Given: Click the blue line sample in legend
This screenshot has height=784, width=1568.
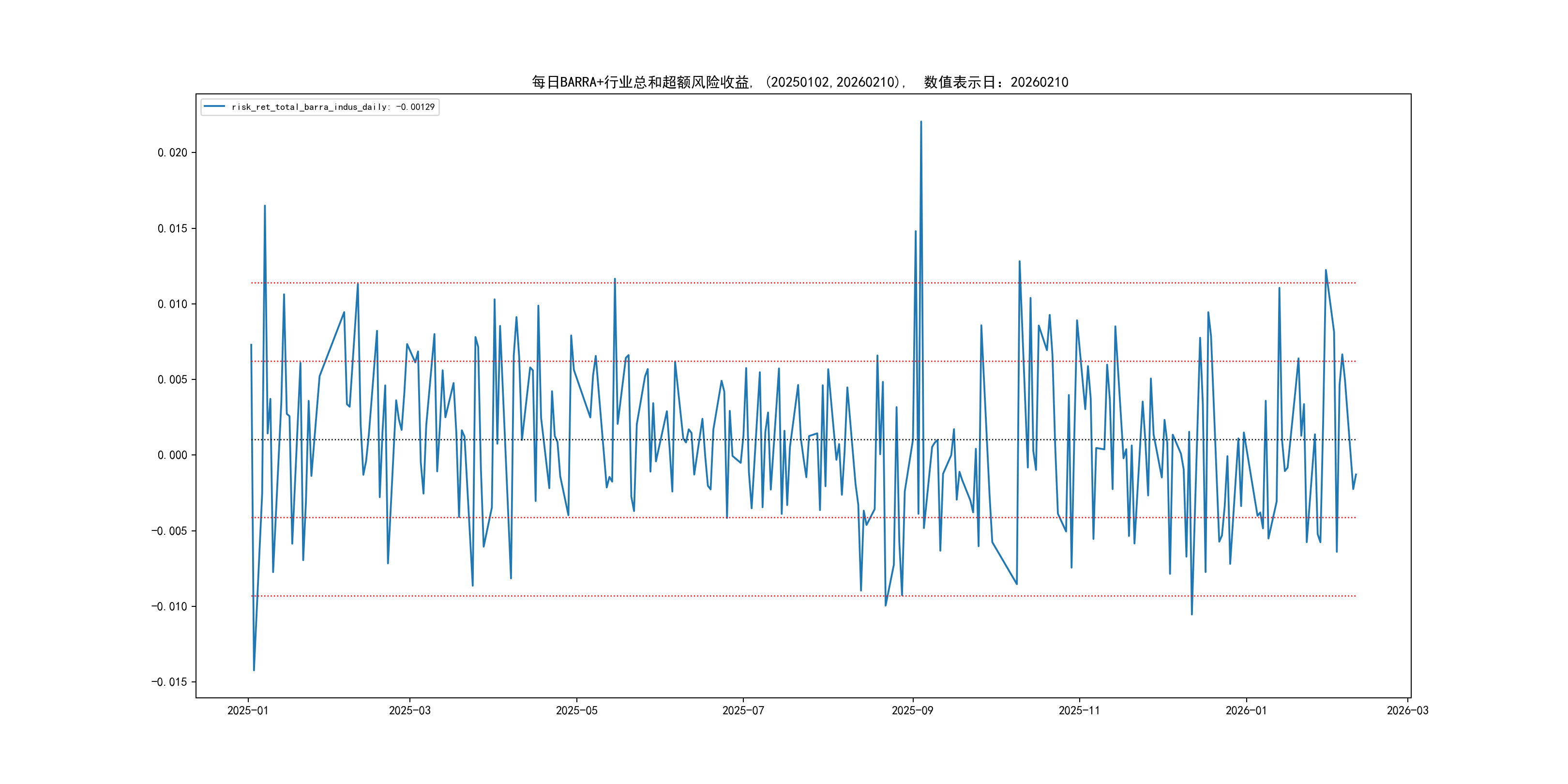Looking at the screenshot, I should click(x=214, y=107).
